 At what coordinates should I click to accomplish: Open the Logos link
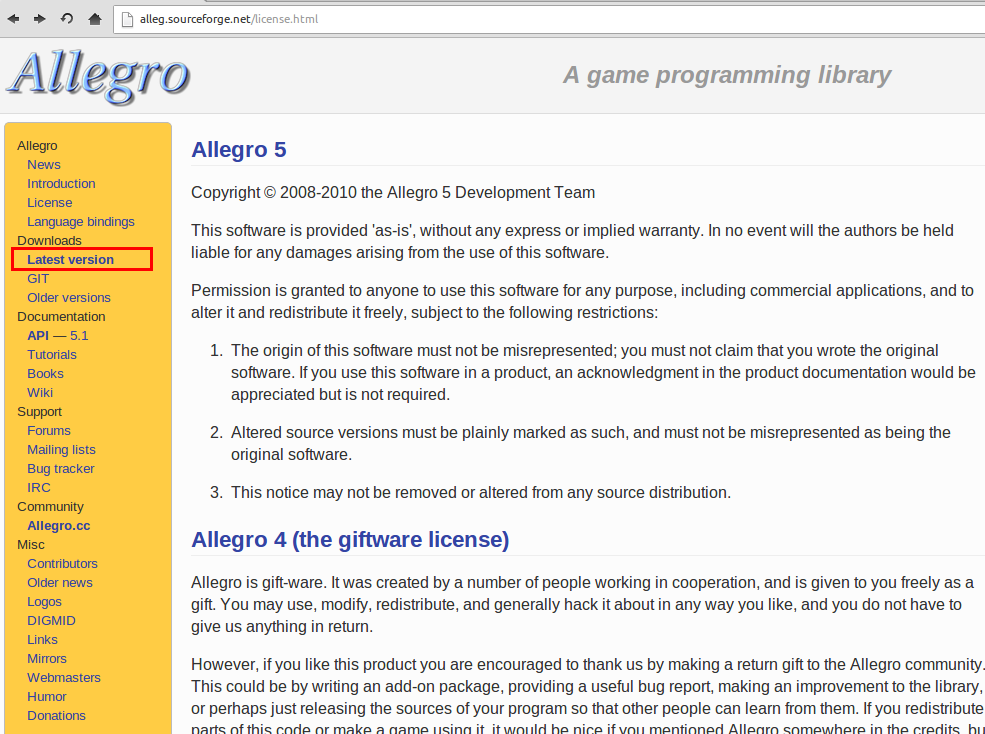(44, 601)
